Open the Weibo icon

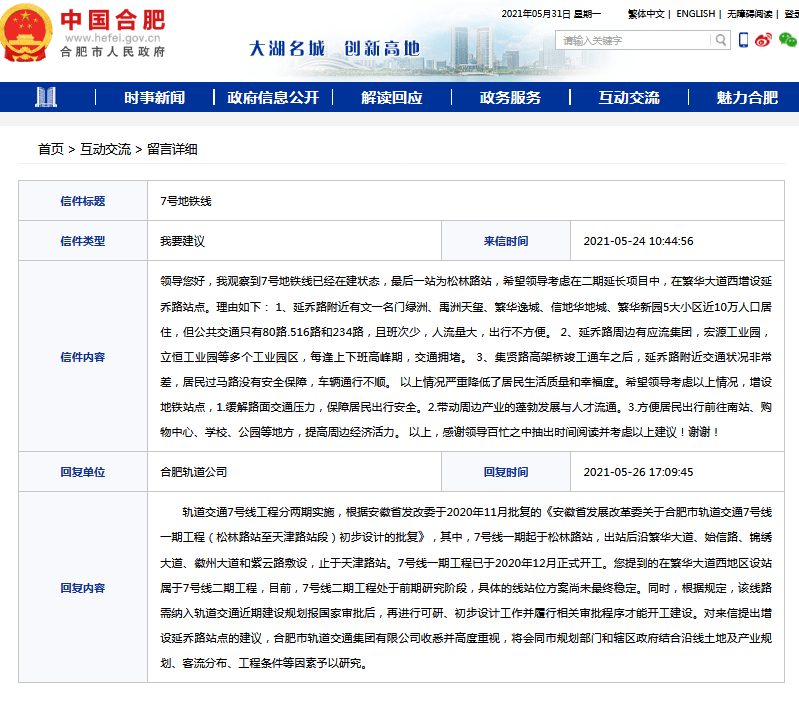[763, 40]
